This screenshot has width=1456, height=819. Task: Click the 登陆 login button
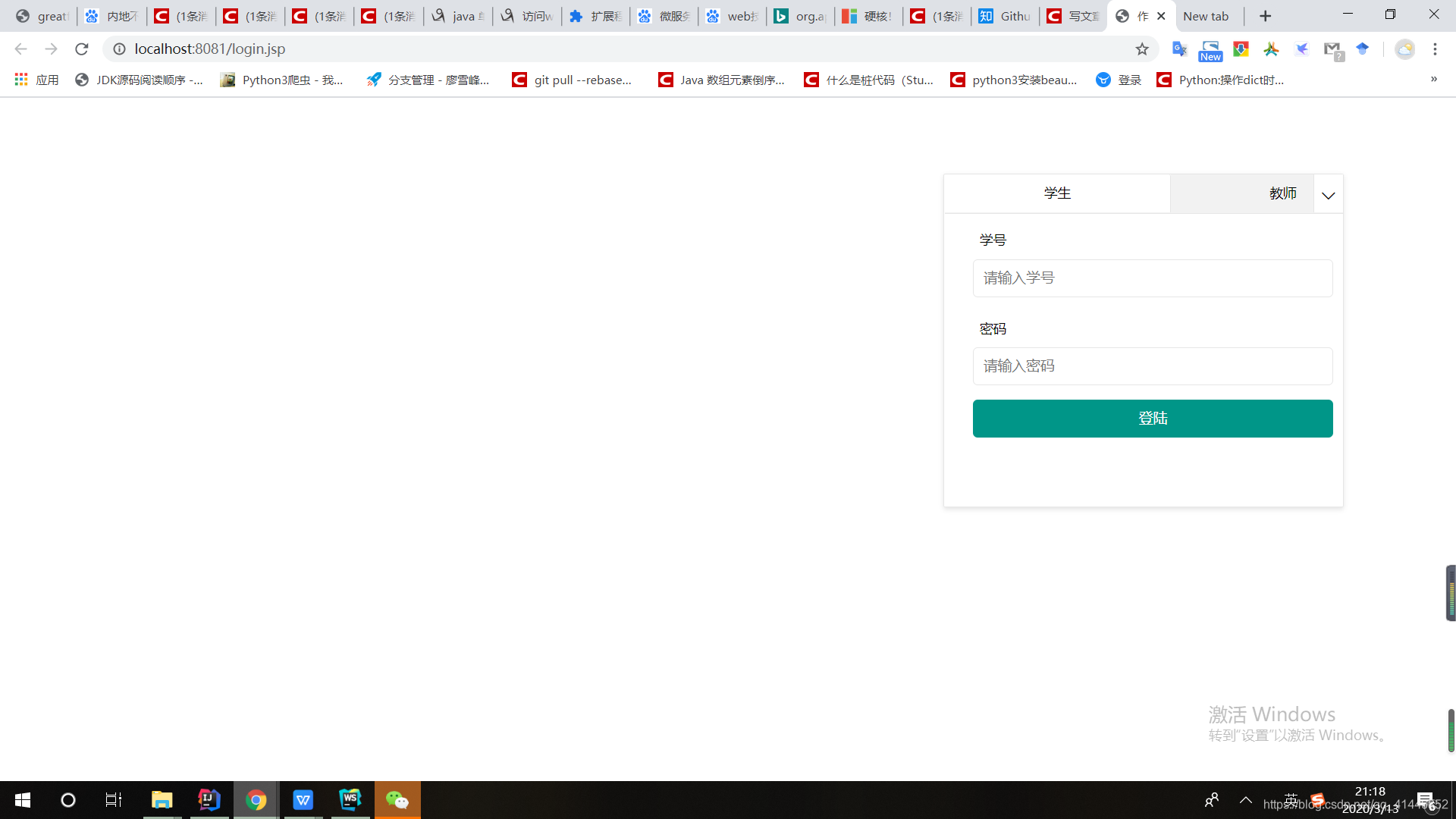click(1152, 418)
